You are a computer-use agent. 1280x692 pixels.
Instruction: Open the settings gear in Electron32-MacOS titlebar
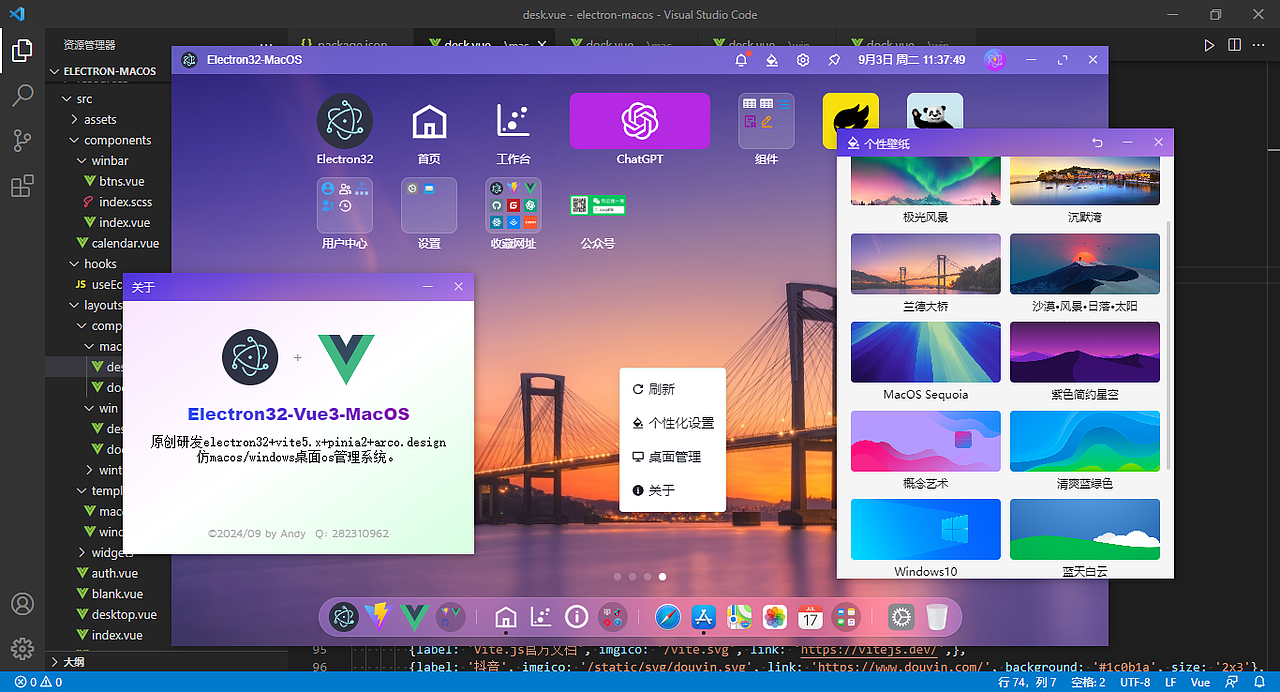point(802,60)
